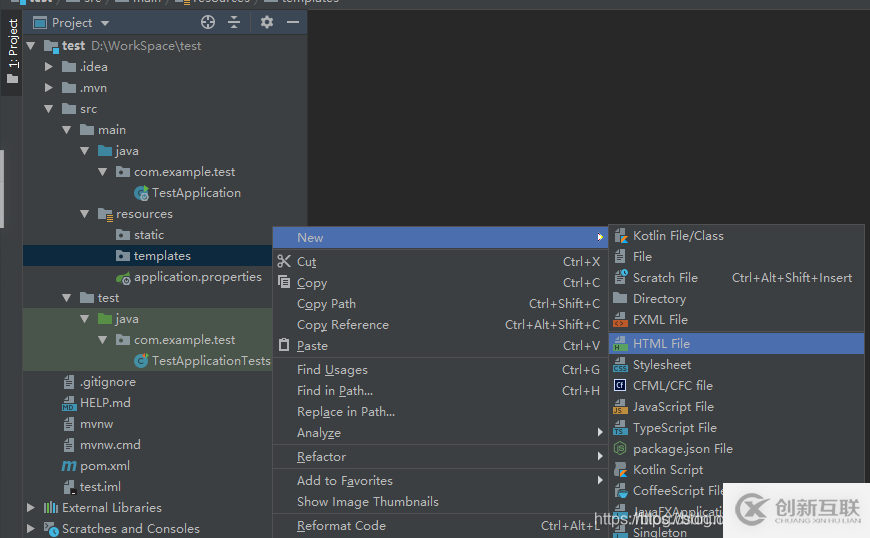Click the Kotlin File/Class icon
870x538 pixels.
coord(620,236)
